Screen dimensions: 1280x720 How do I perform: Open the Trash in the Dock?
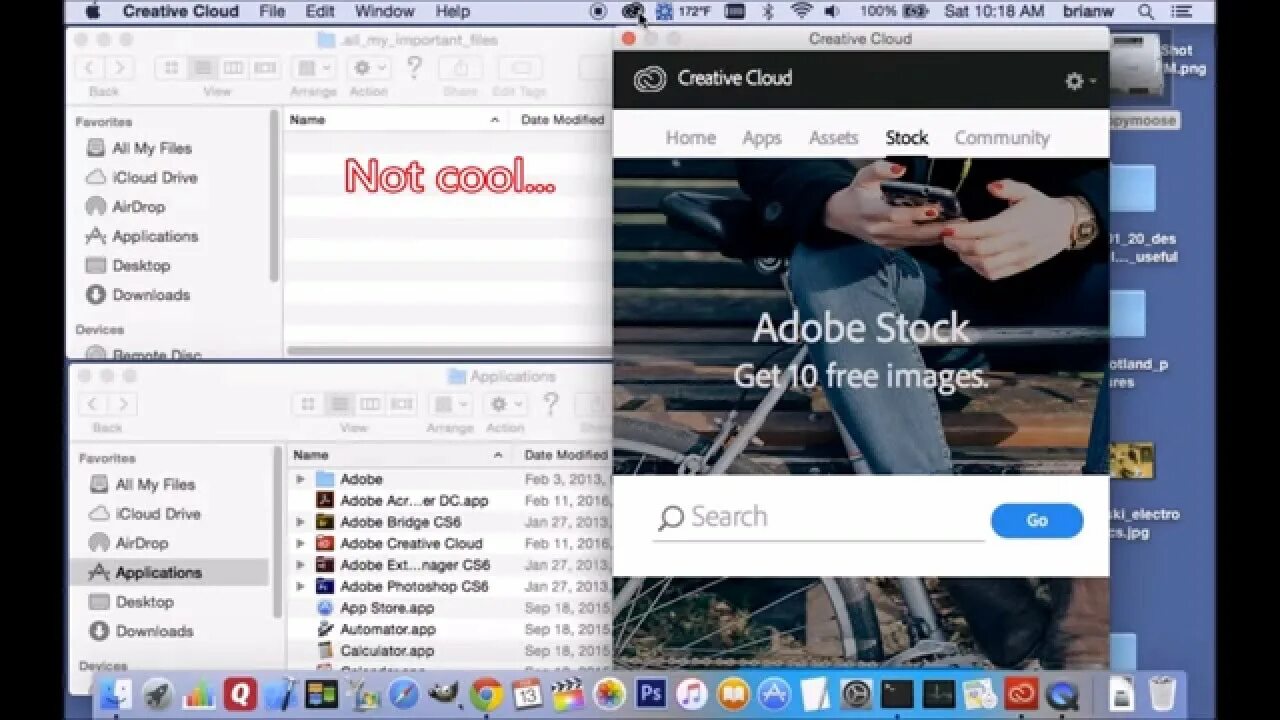click(1162, 693)
